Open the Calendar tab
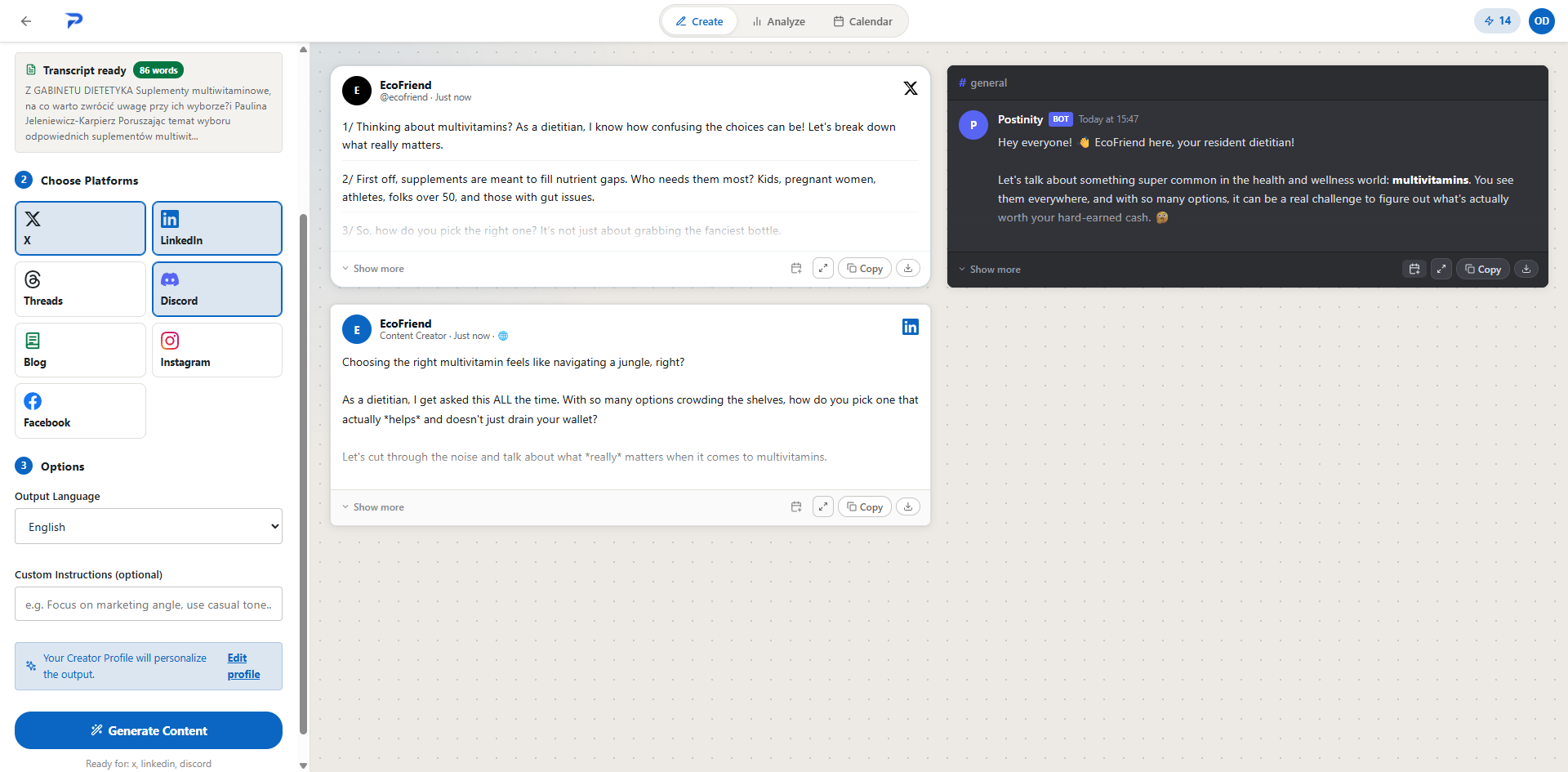This screenshot has height=772, width=1568. tap(862, 21)
